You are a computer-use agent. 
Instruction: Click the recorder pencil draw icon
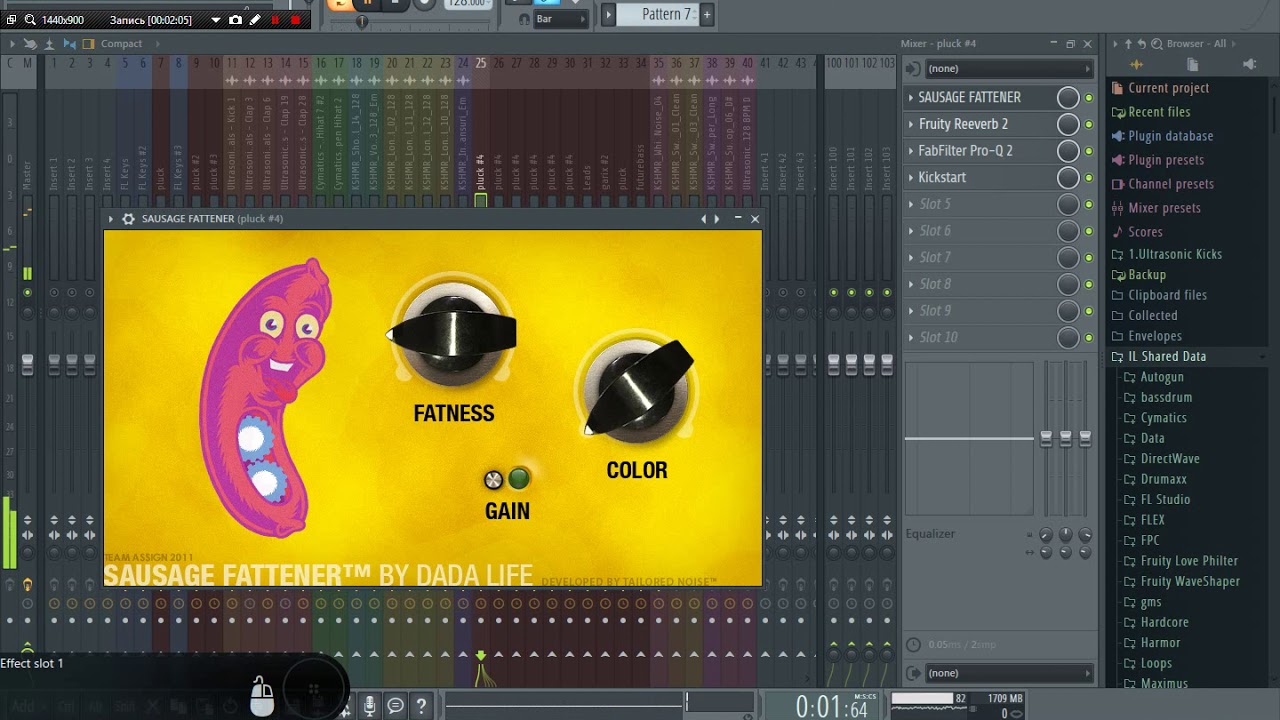pyautogui.click(x=255, y=20)
